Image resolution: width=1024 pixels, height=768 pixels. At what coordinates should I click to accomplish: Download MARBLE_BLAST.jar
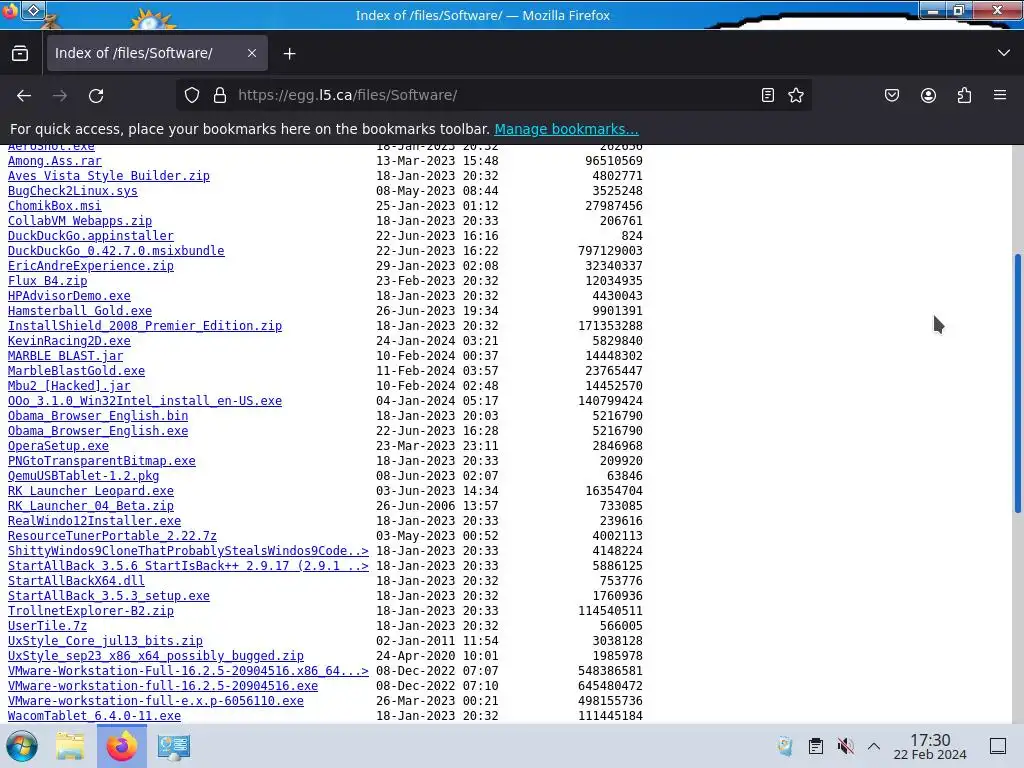coord(65,356)
